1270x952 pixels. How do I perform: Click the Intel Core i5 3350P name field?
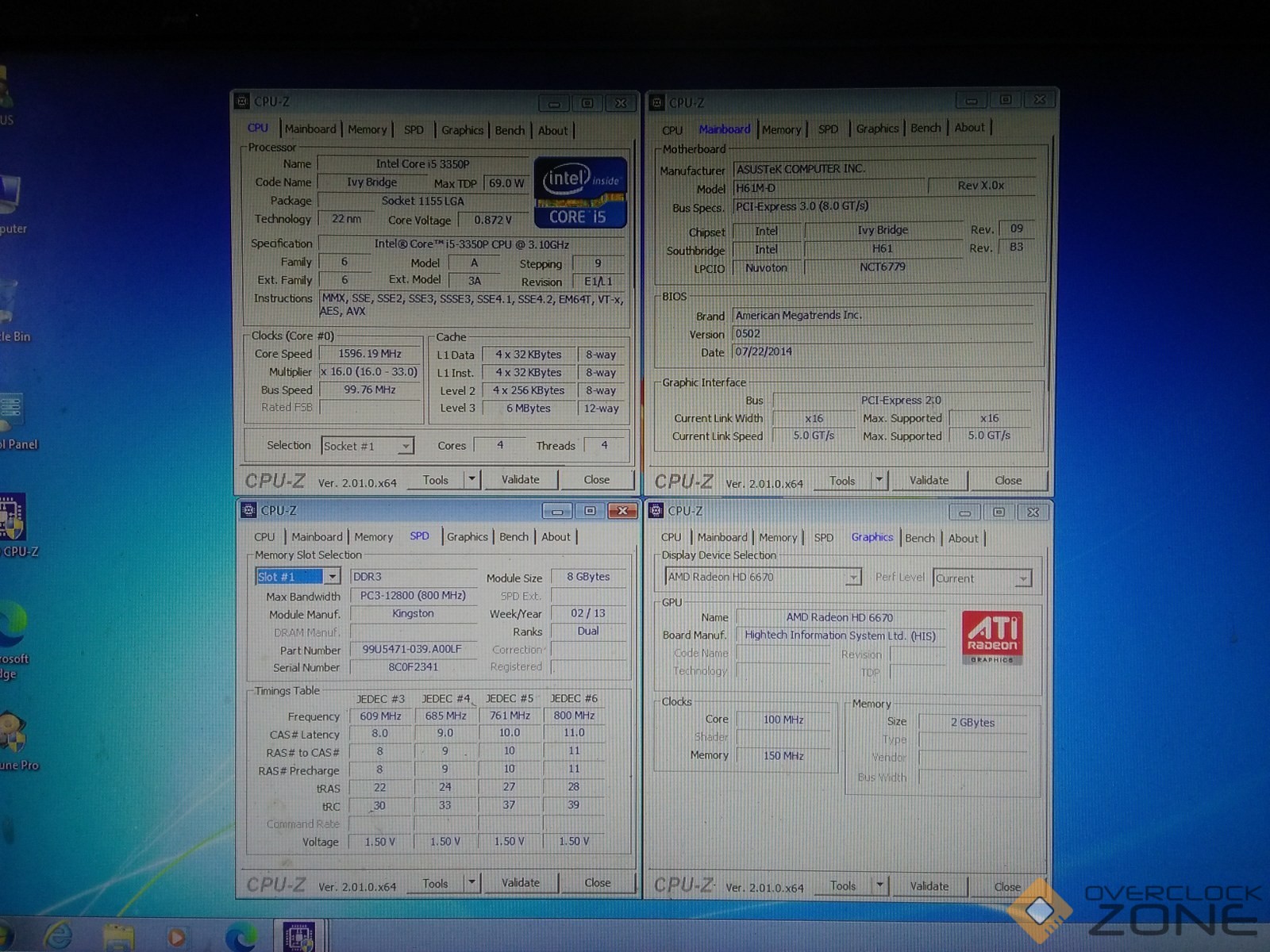[422, 164]
